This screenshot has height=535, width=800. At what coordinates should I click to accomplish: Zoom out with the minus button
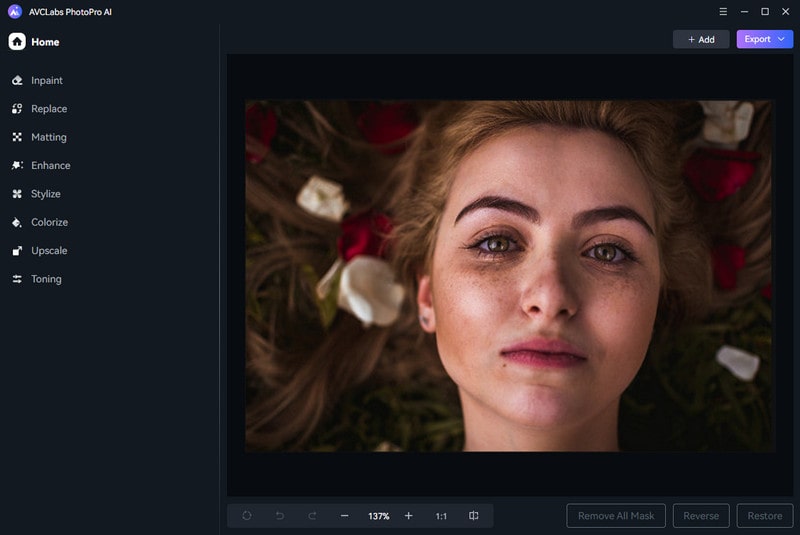coord(345,516)
